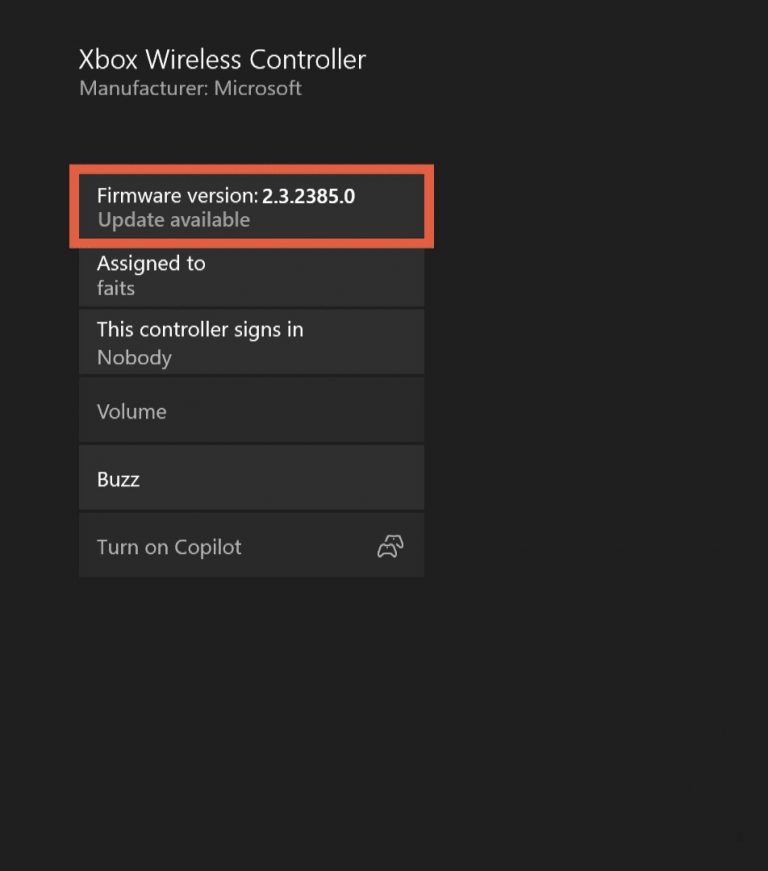
Task: Reassign the controller to another user
Action: [250, 275]
